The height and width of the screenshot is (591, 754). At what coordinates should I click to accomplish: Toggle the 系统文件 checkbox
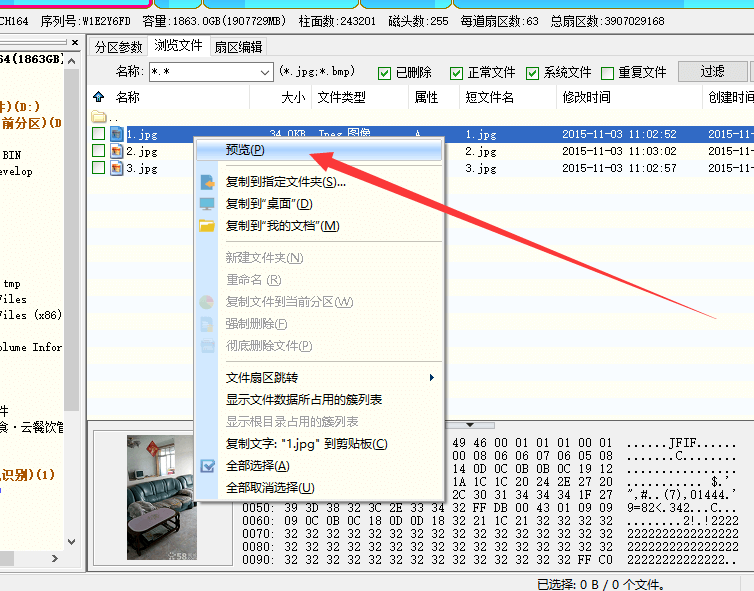click(532, 73)
